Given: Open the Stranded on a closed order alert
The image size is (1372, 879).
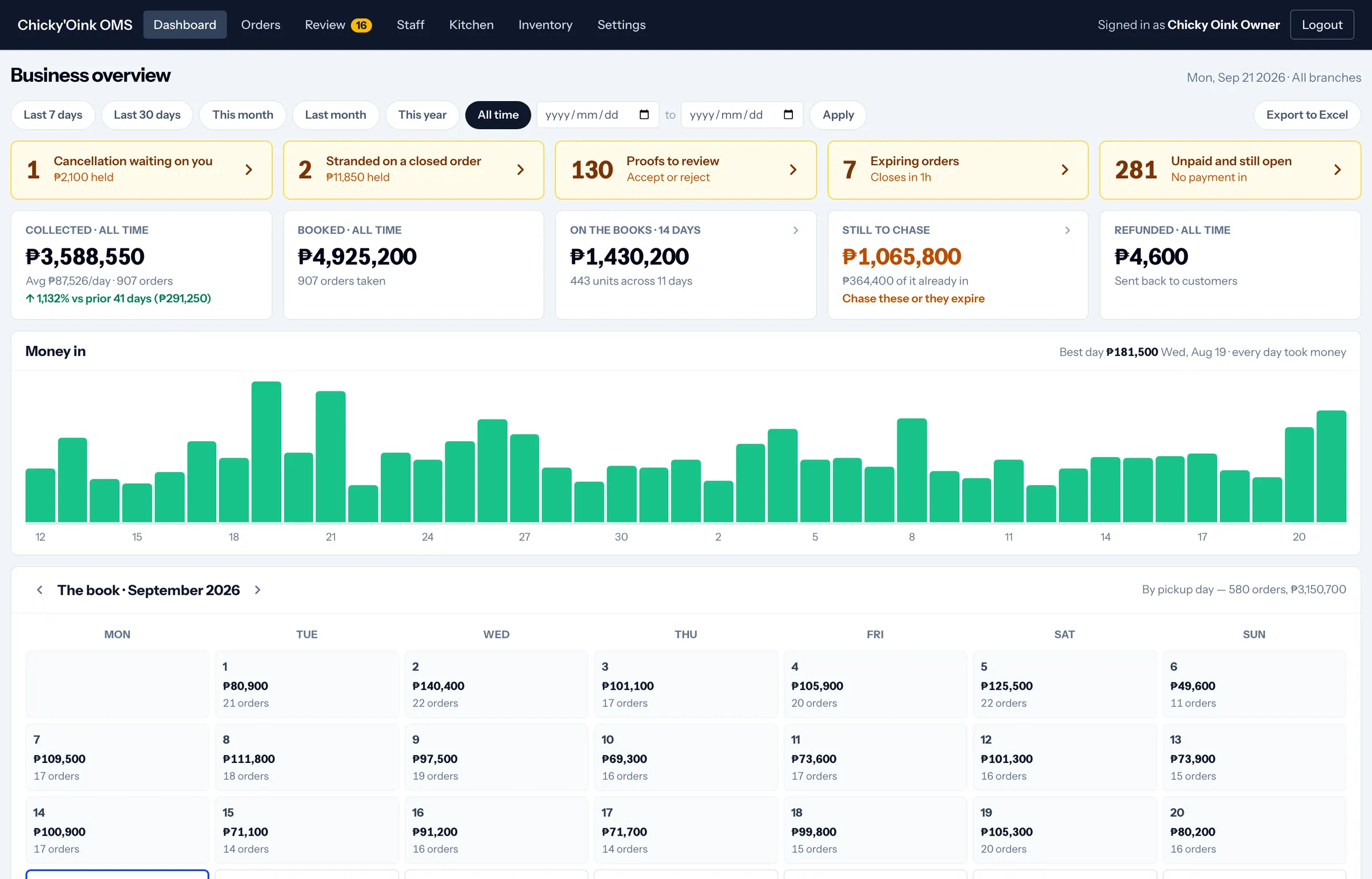Looking at the screenshot, I should coord(413,170).
